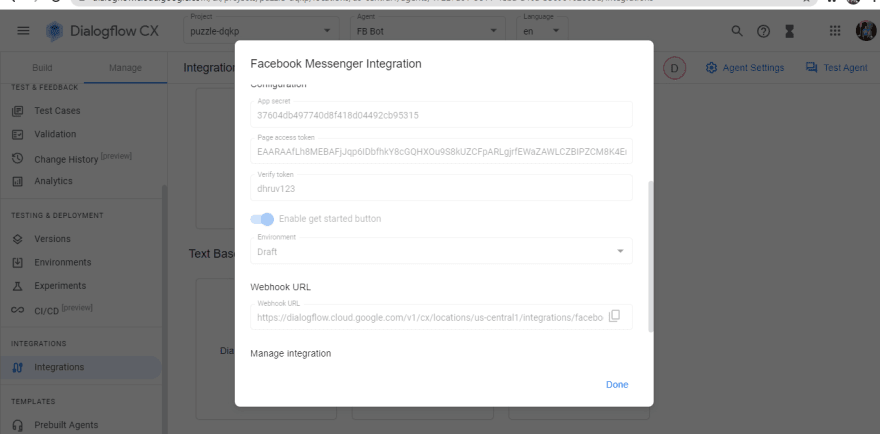Screen dimensions: 880x434
Task: Click the App secret field
Action: (441, 115)
